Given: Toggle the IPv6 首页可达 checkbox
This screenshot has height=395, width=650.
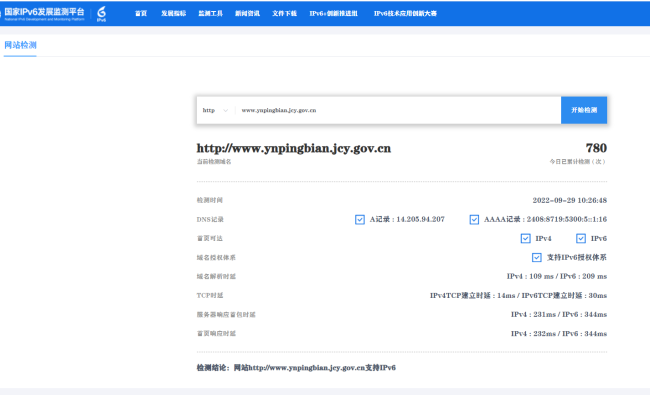Looking at the screenshot, I should pyautogui.click(x=581, y=238).
